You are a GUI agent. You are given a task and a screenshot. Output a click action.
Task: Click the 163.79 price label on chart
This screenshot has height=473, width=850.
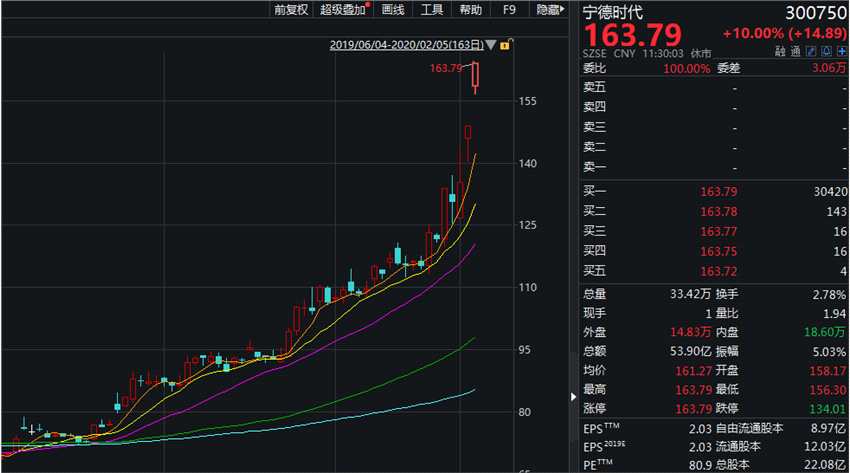[x=446, y=68]
